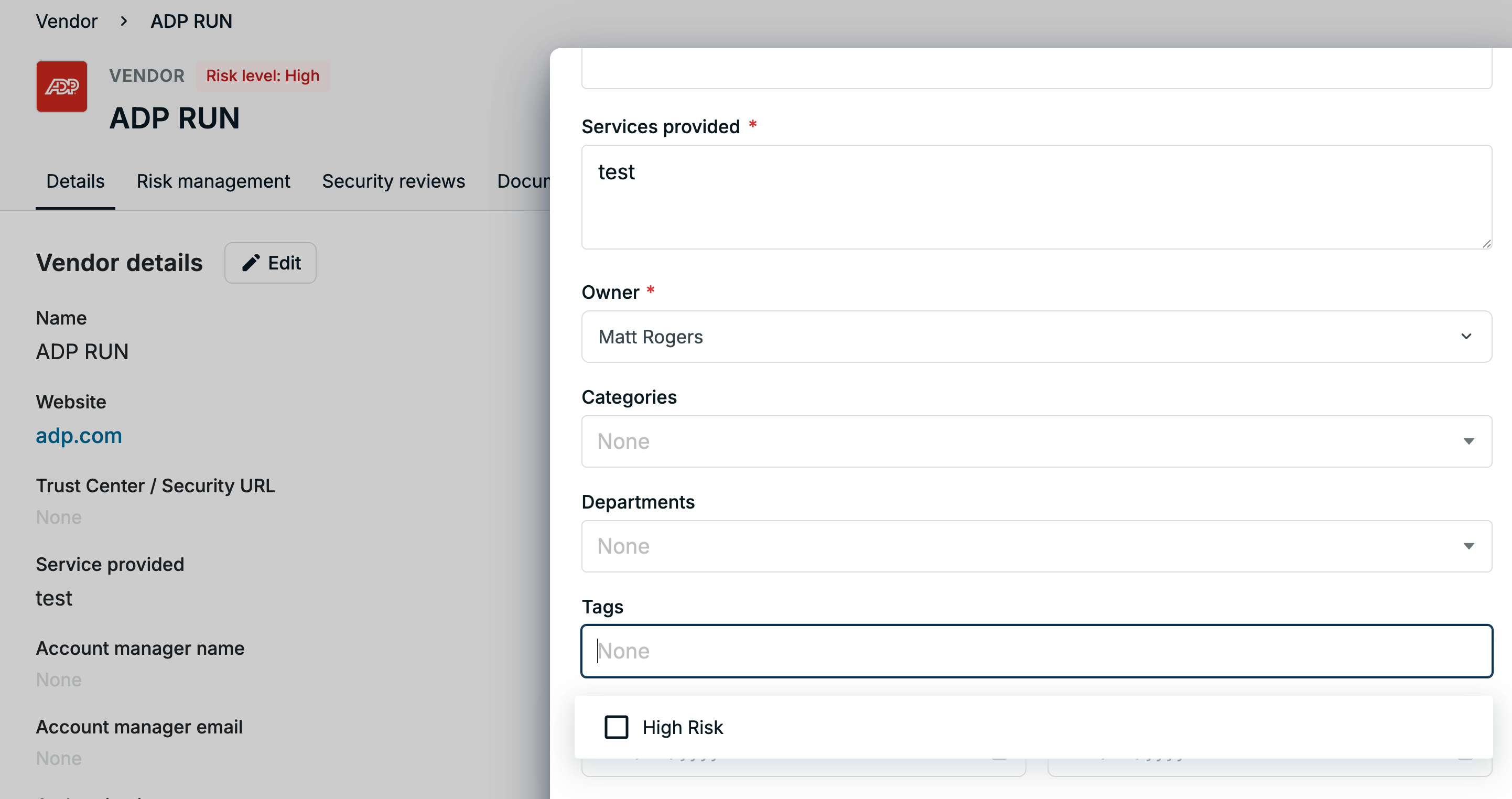
Task: Expand the Categories dropdown
Action: (x=1036, y=441)
